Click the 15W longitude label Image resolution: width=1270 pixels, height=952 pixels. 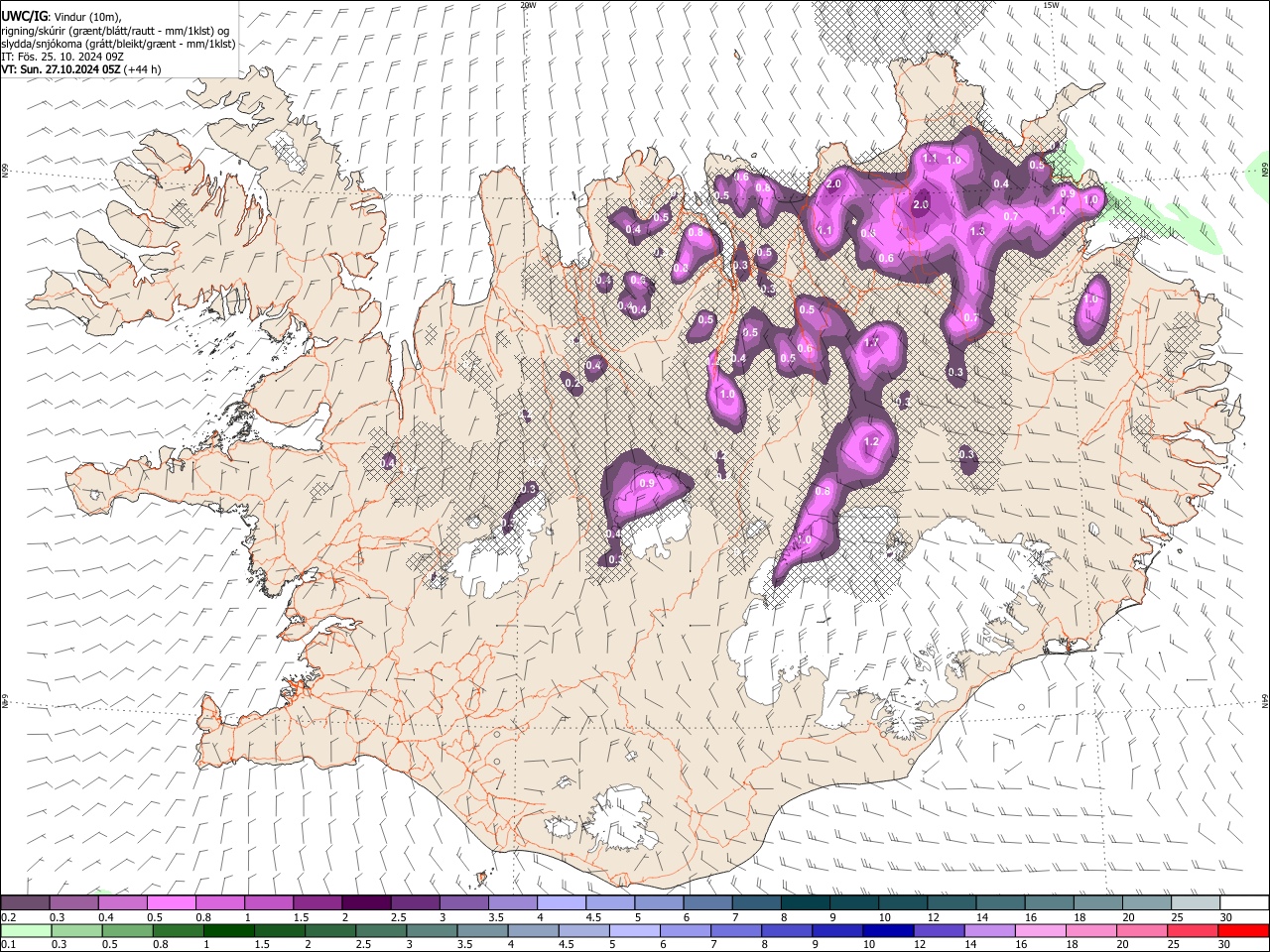1051,5
